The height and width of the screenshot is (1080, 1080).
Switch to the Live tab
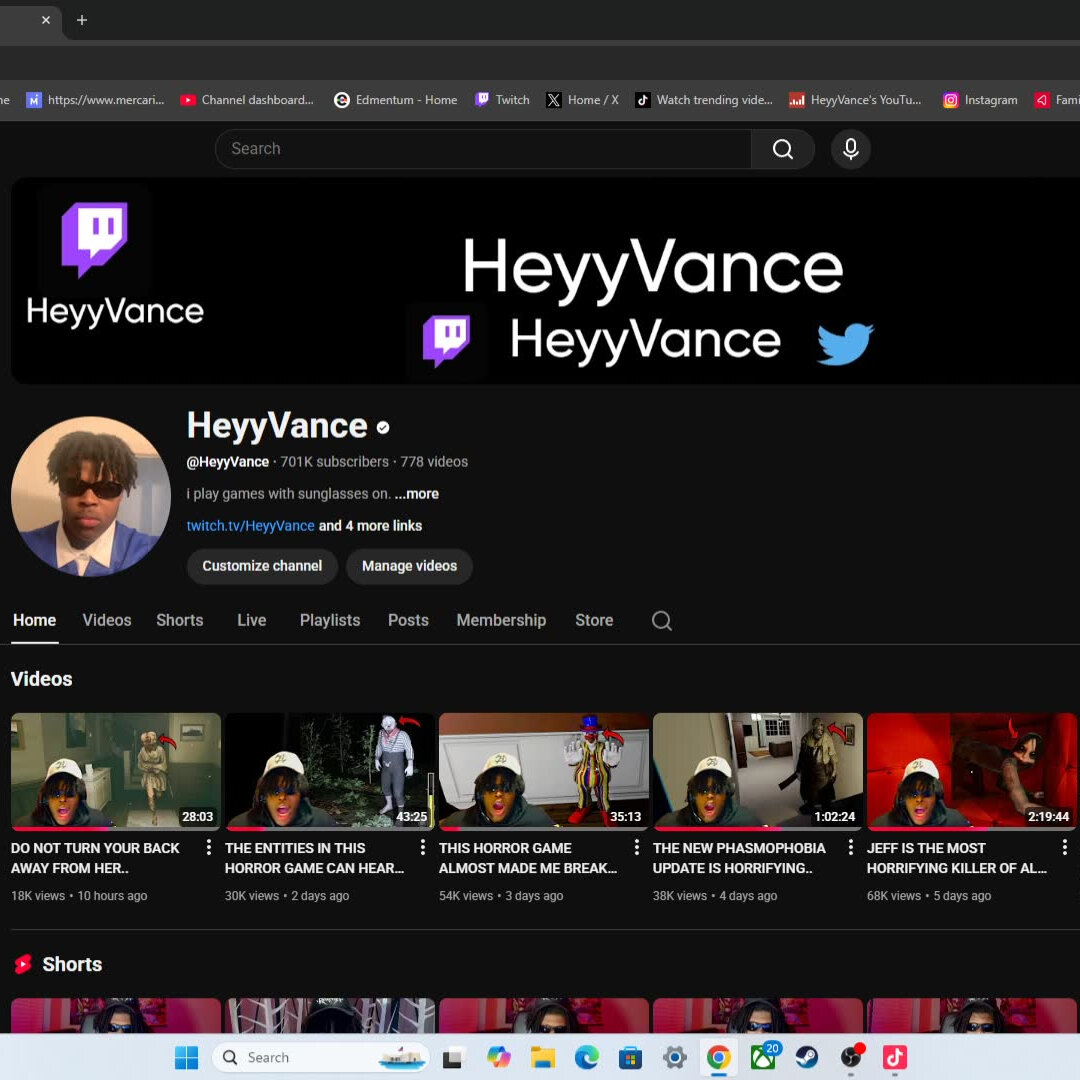(x=251, y=620)
